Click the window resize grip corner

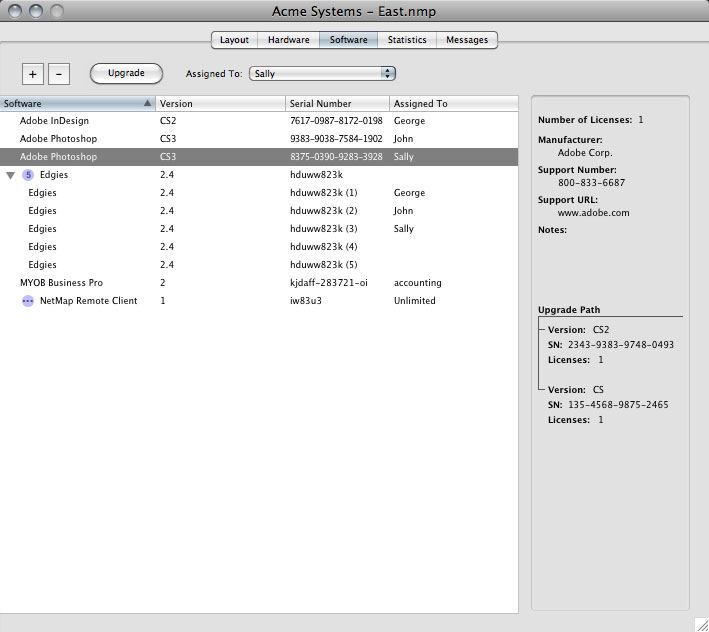coord(702,625)
